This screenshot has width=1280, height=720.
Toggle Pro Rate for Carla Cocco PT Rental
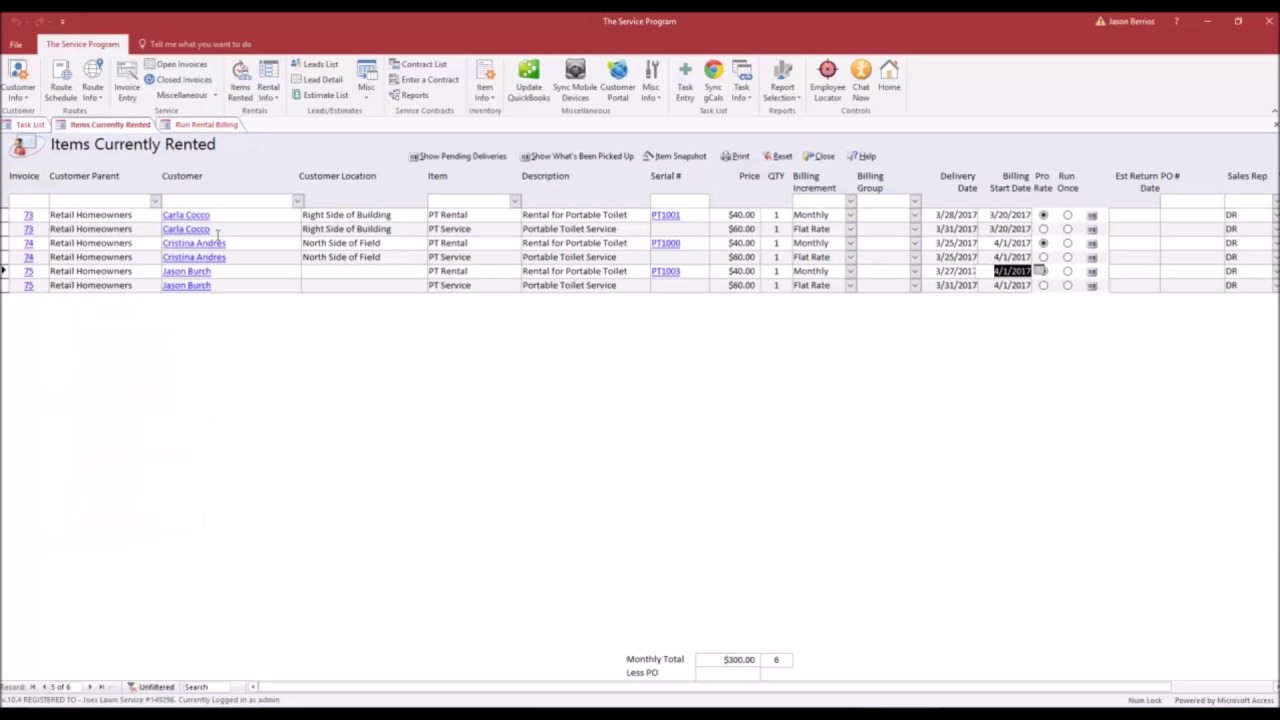1043,215
